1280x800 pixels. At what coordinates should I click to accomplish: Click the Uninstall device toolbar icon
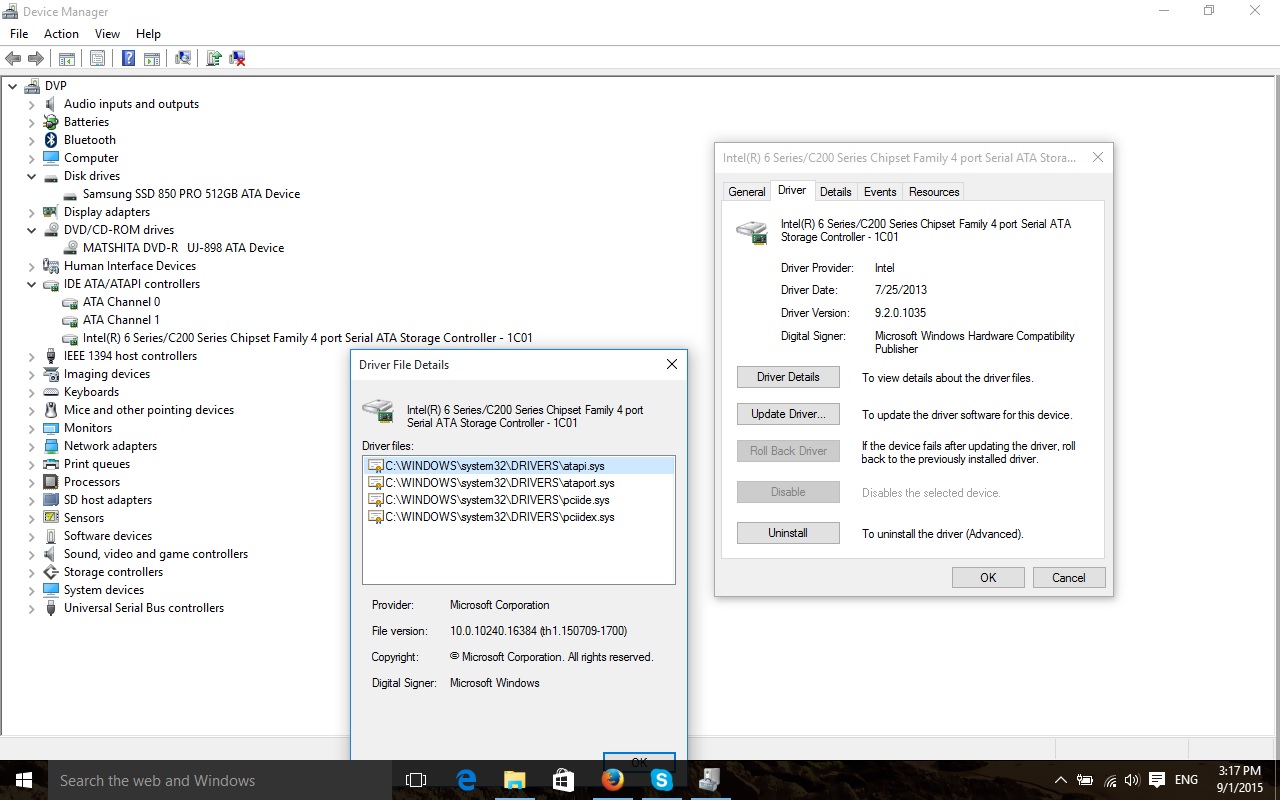[x=238, y=59]
